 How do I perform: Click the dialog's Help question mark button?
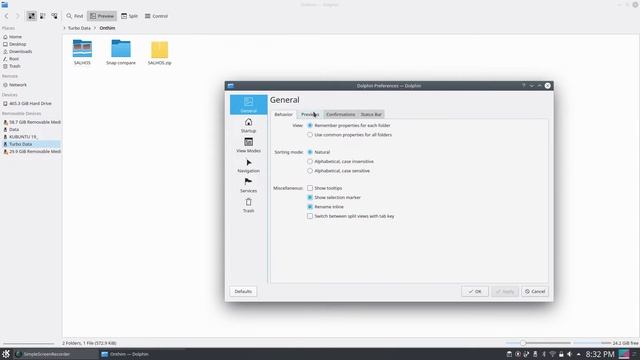524,86
